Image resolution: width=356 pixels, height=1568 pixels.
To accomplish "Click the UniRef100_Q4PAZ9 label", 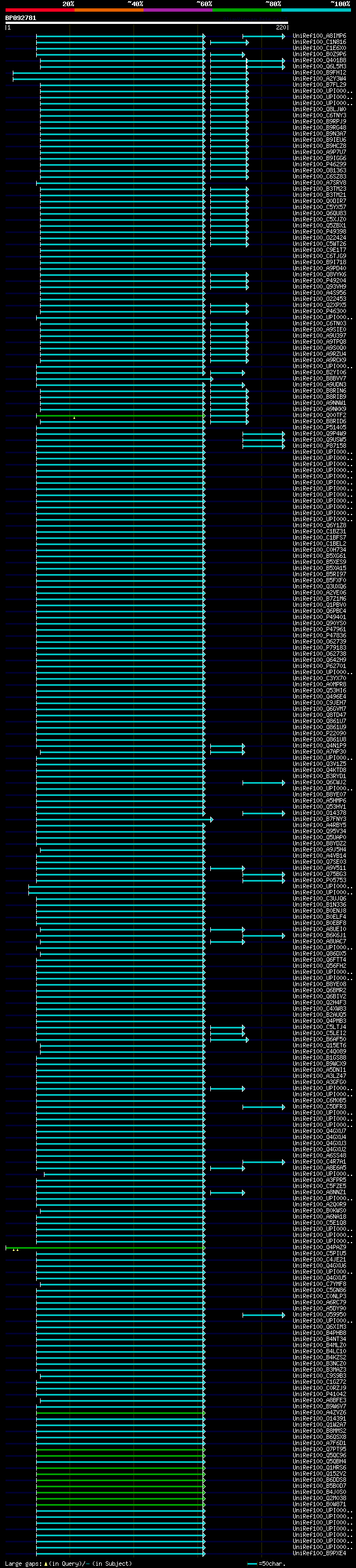I will pos(319,1247).
